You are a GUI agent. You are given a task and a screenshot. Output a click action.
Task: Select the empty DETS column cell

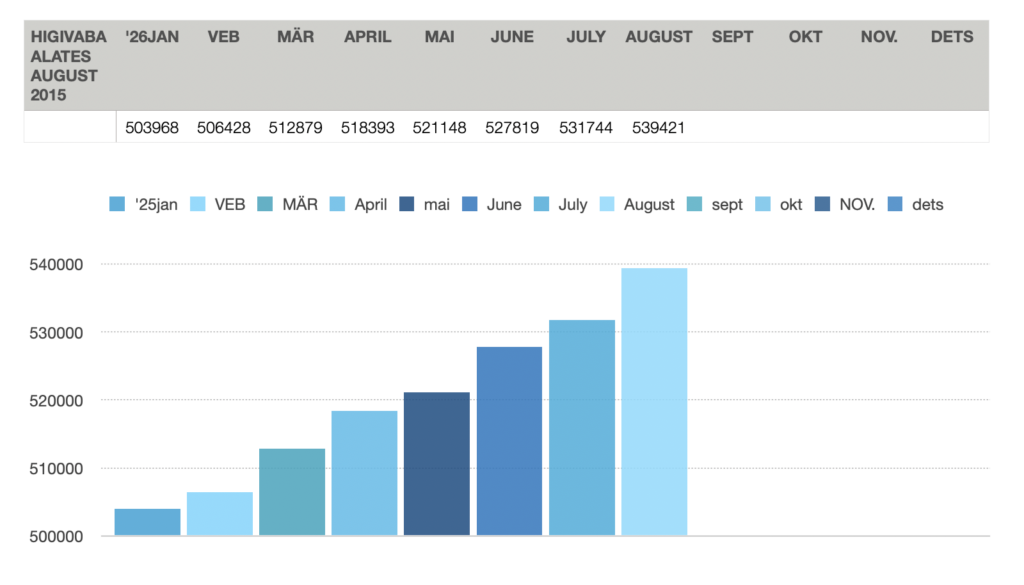[x=952, y=127]
